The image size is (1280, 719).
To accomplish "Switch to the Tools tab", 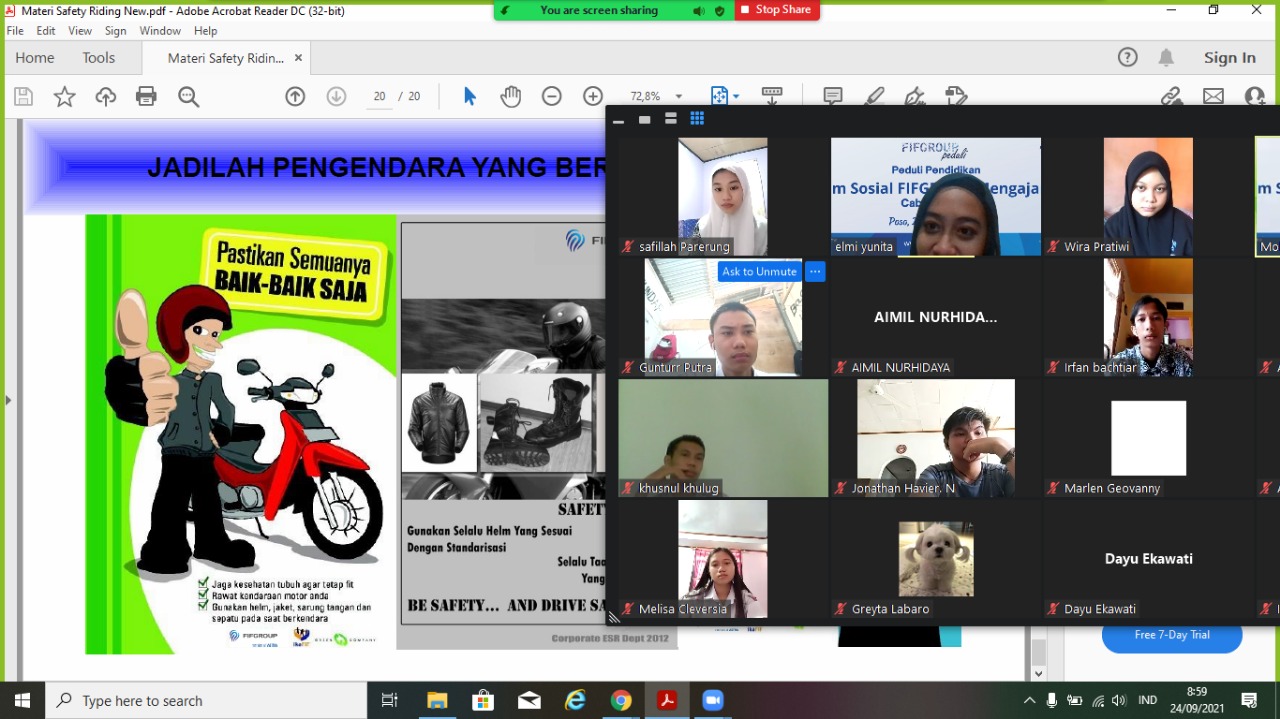I will (x=99, y=57).
